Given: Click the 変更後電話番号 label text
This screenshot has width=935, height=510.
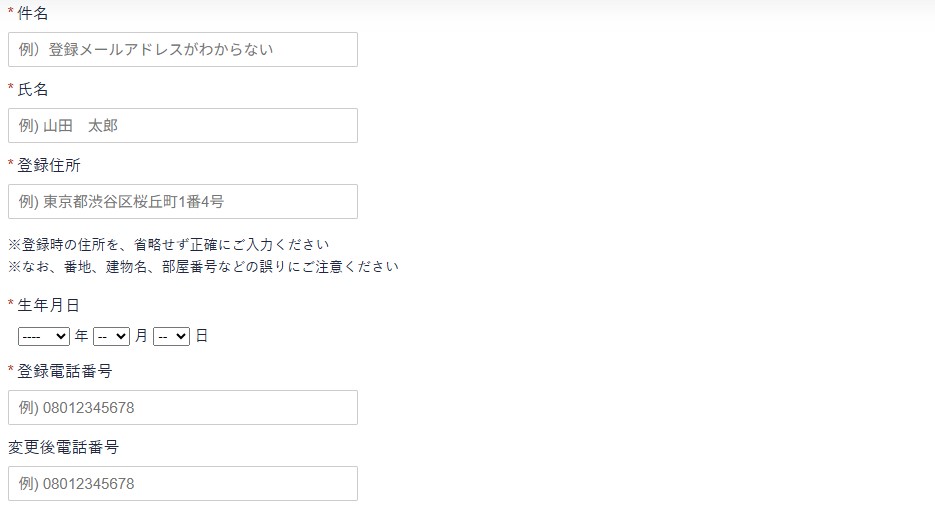Looking at the screenshot, I should click(x=64, y=447).
